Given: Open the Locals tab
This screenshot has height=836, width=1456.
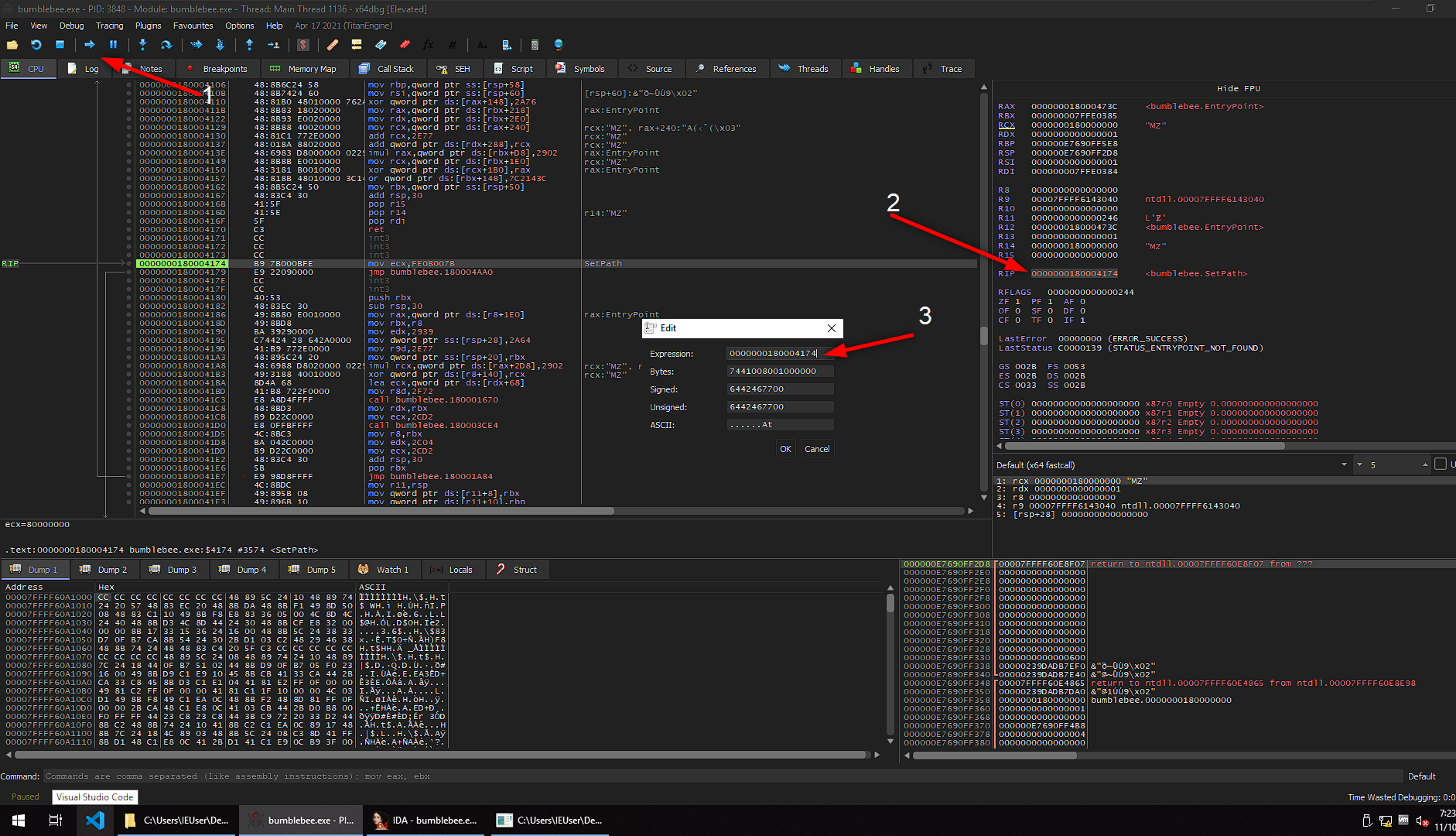Looking at the screenshot, I should coord(452,570).
